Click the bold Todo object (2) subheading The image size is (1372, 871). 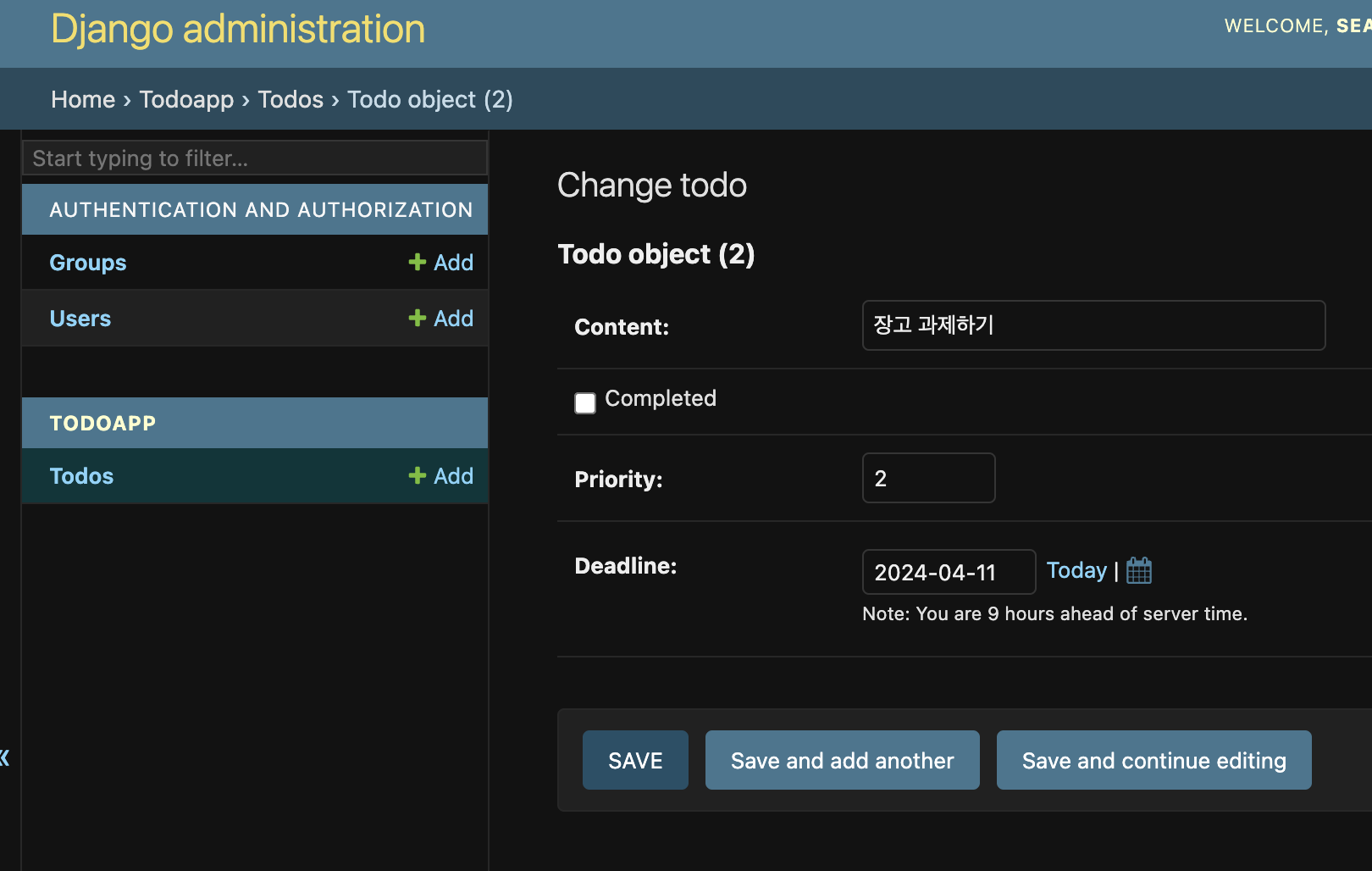656,254
